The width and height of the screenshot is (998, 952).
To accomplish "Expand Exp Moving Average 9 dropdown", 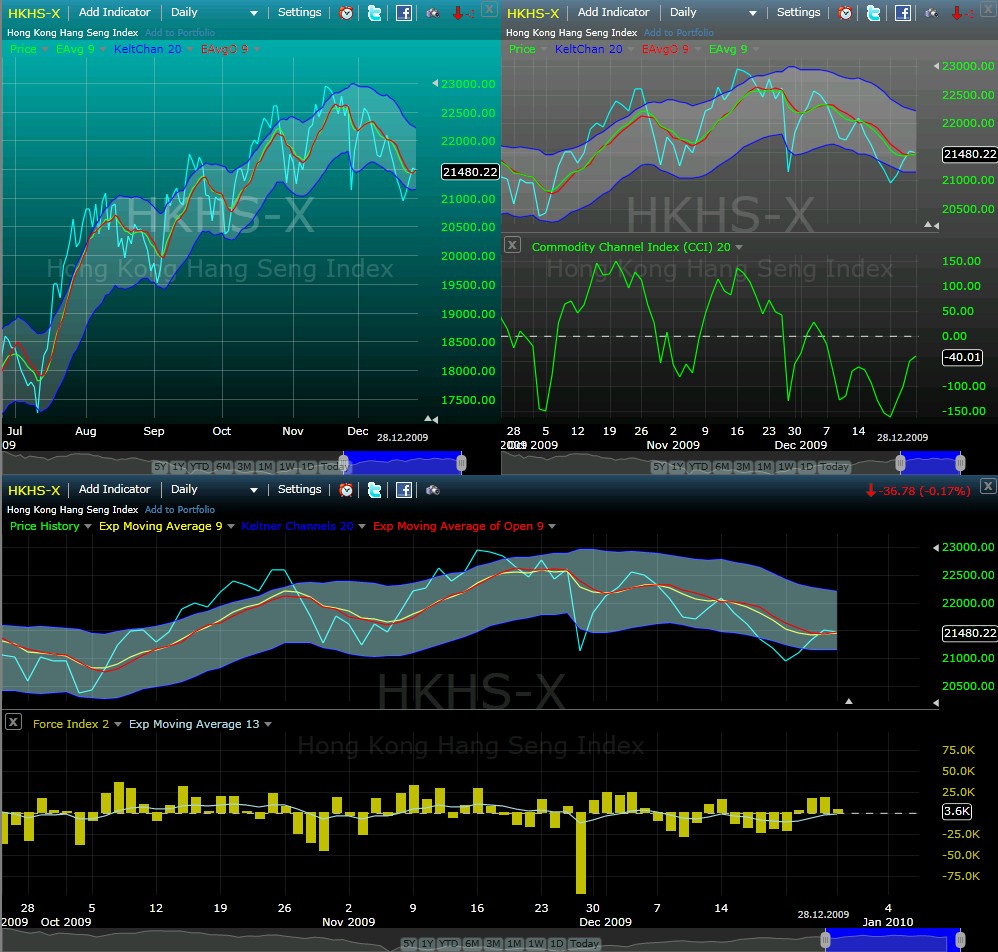I will (231, 526).
